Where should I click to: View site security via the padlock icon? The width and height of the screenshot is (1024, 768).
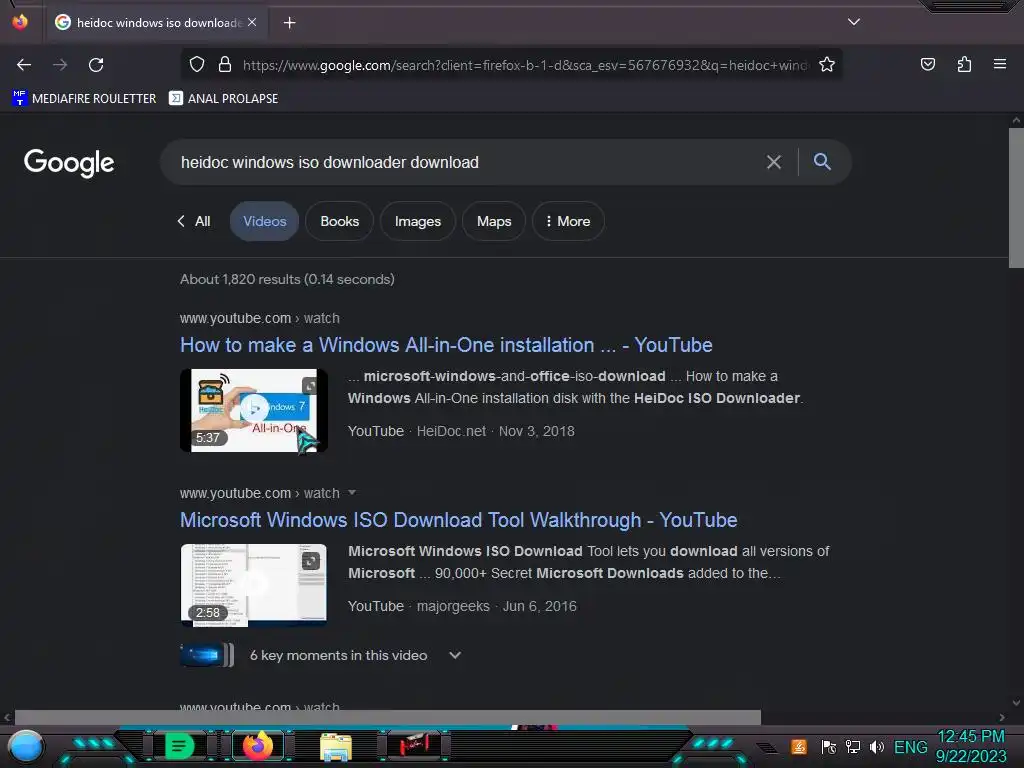coord(225,64)
